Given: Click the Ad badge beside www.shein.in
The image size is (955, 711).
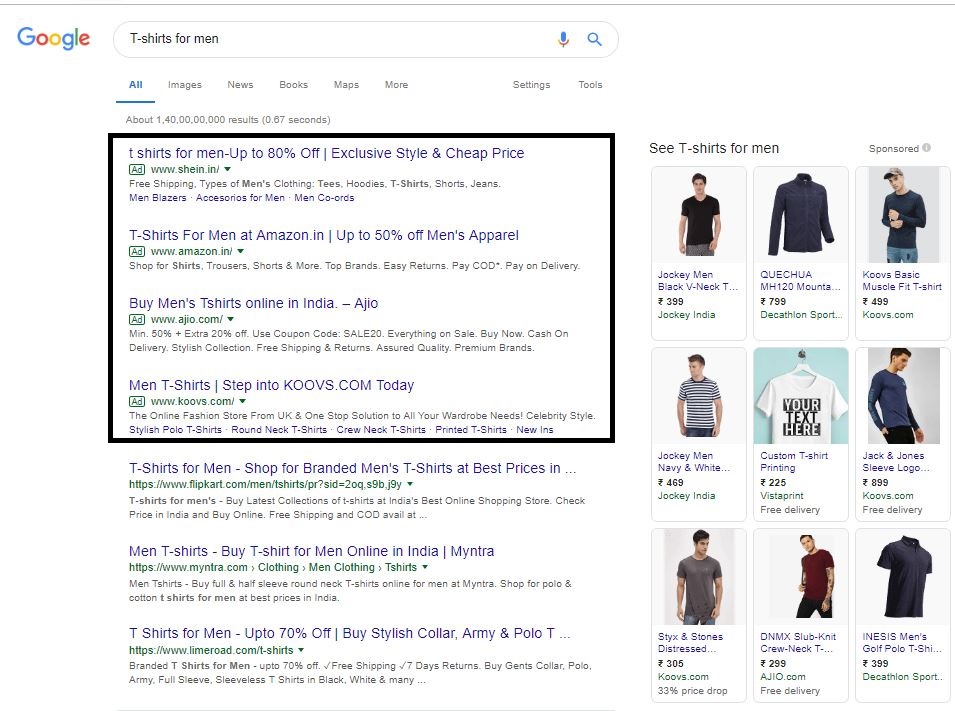Looking at the screenshot, I should coord(137,169).
